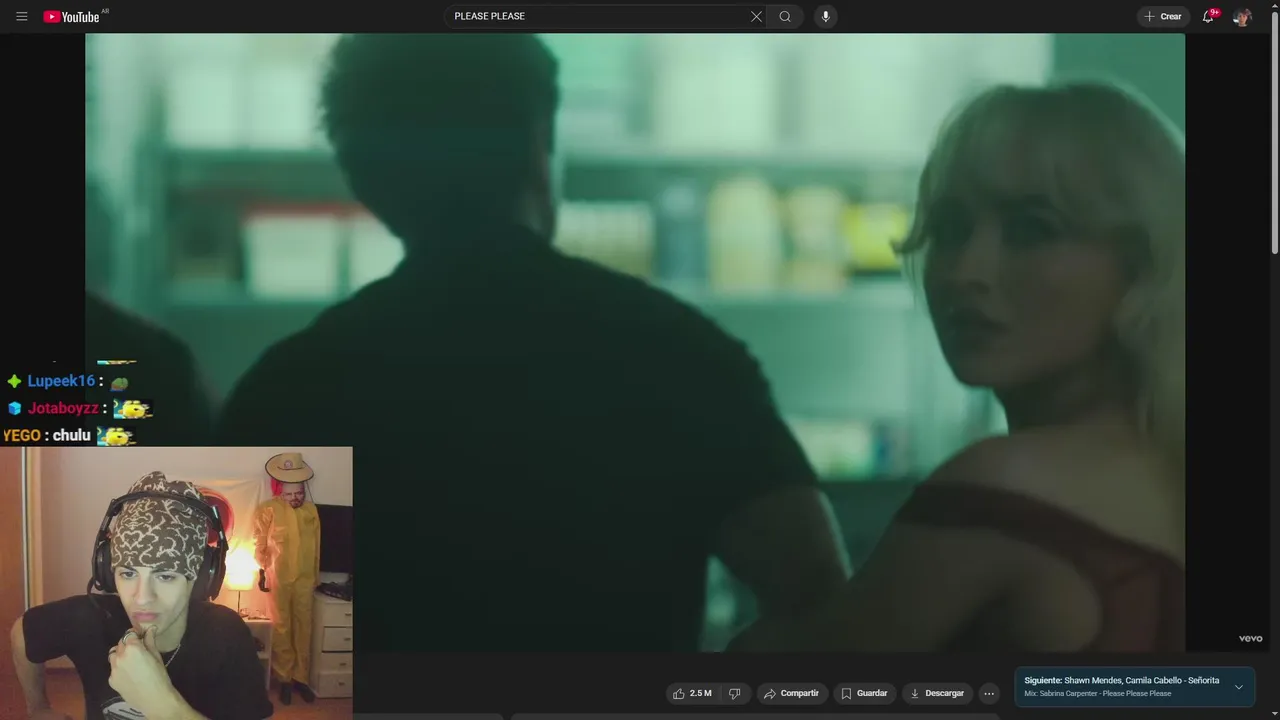1280x720 pixels.
Task: Save video with Guardar button
Action: click(x=864, y=693)
